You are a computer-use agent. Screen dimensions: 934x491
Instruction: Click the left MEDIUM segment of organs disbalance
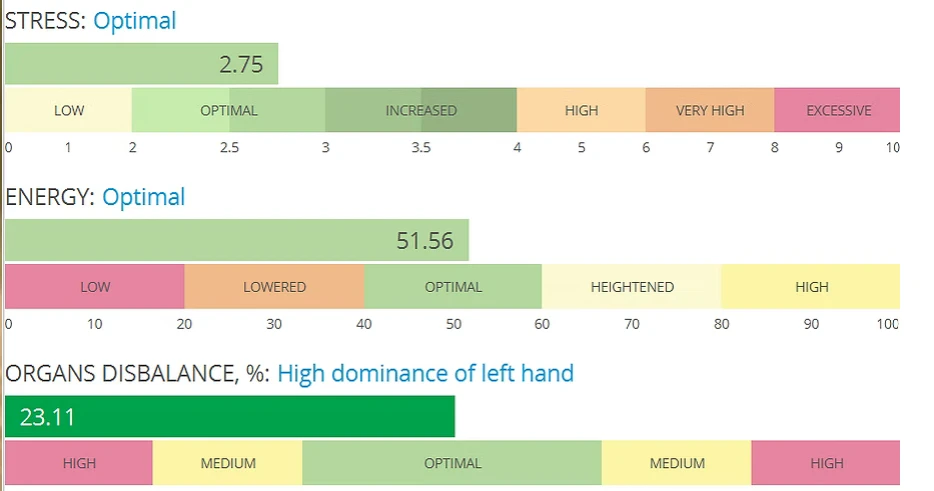(x=228, y=463)
